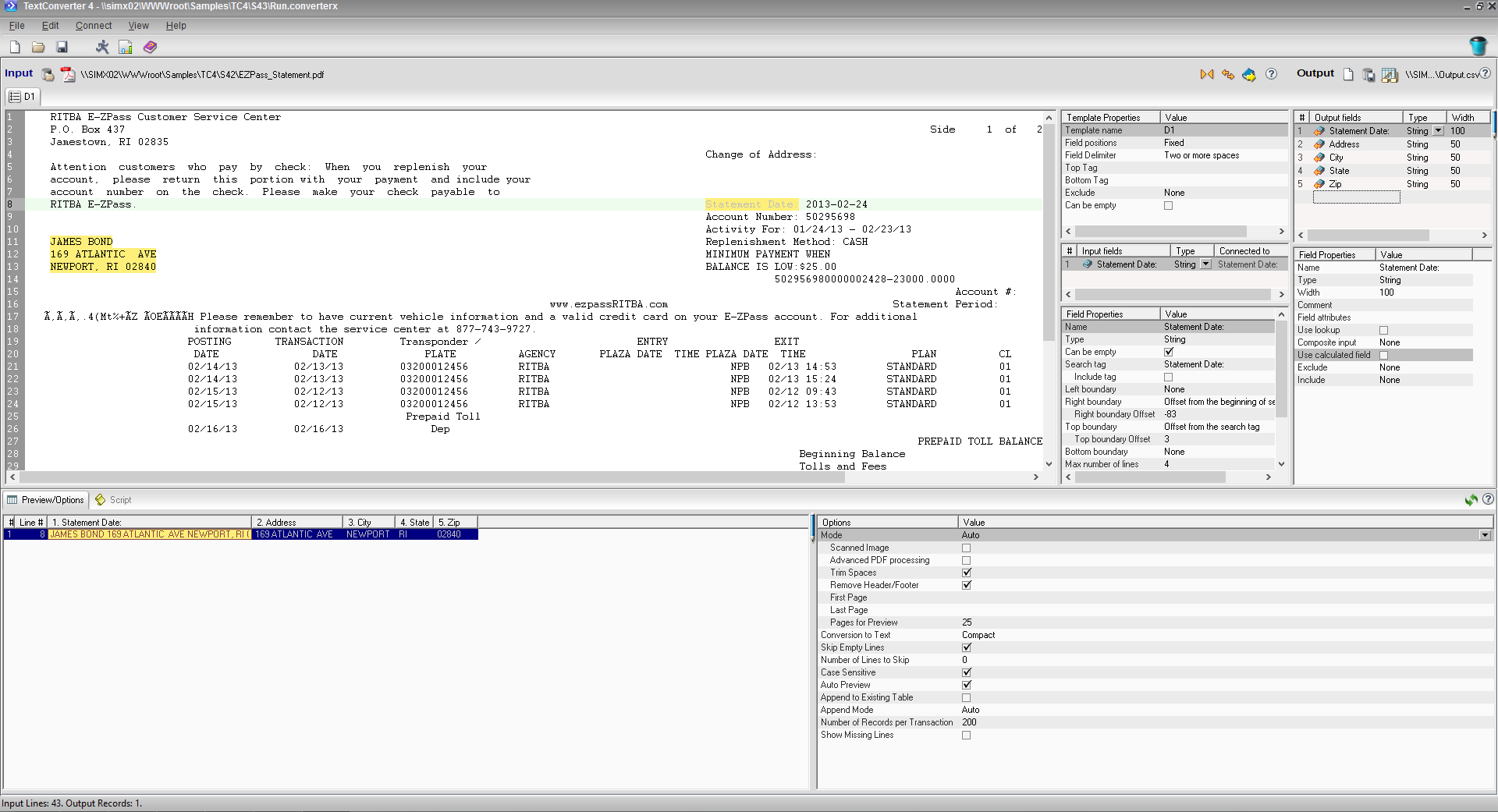Select the D1 template tab
This screenshot has width=1498, height=812.
click(x=23, y=97)
